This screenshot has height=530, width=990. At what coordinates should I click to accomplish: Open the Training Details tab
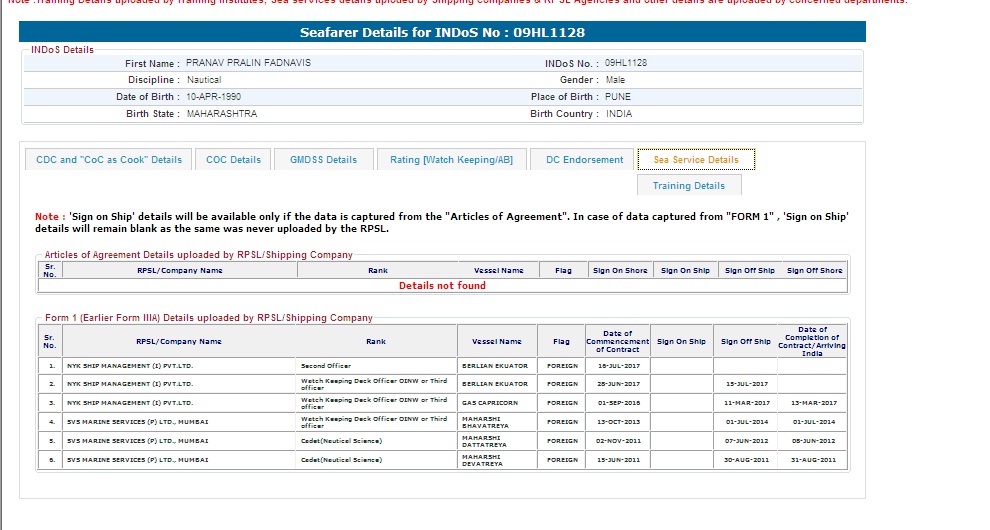[x=688, y=186]
